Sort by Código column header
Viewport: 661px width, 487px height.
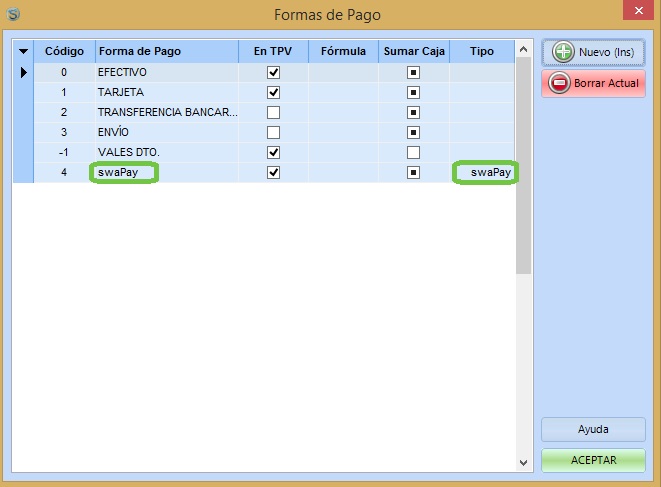point(64,51)
